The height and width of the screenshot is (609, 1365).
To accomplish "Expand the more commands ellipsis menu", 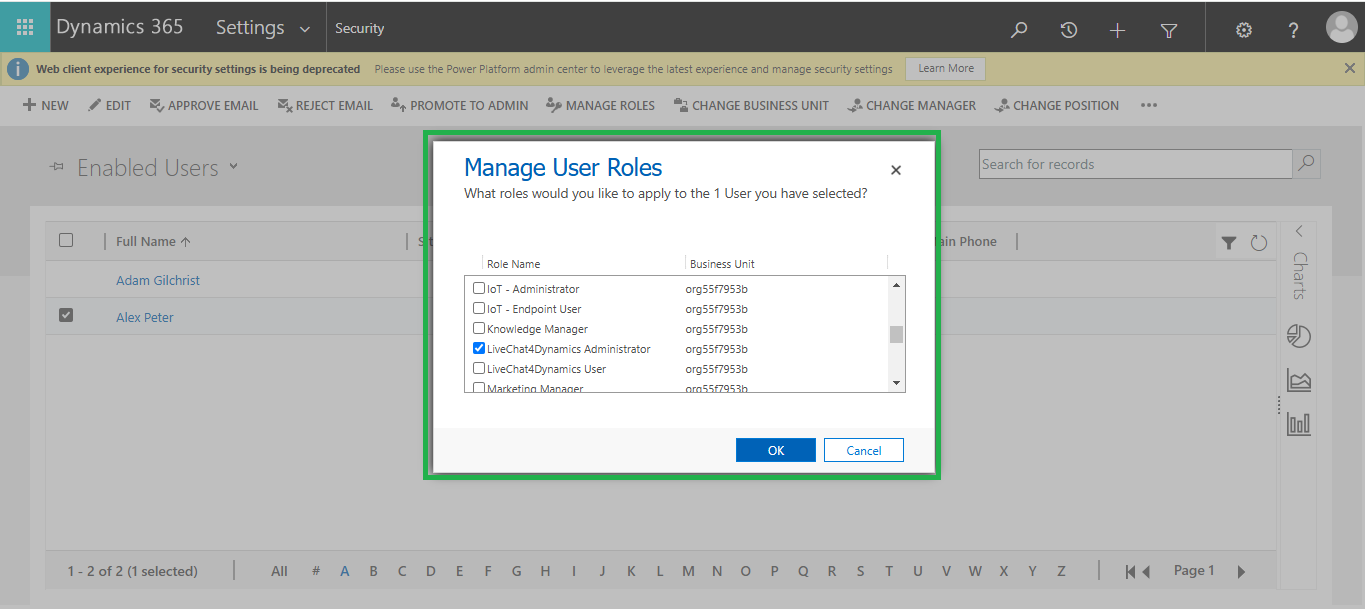I will click(x=1149, y=105).
